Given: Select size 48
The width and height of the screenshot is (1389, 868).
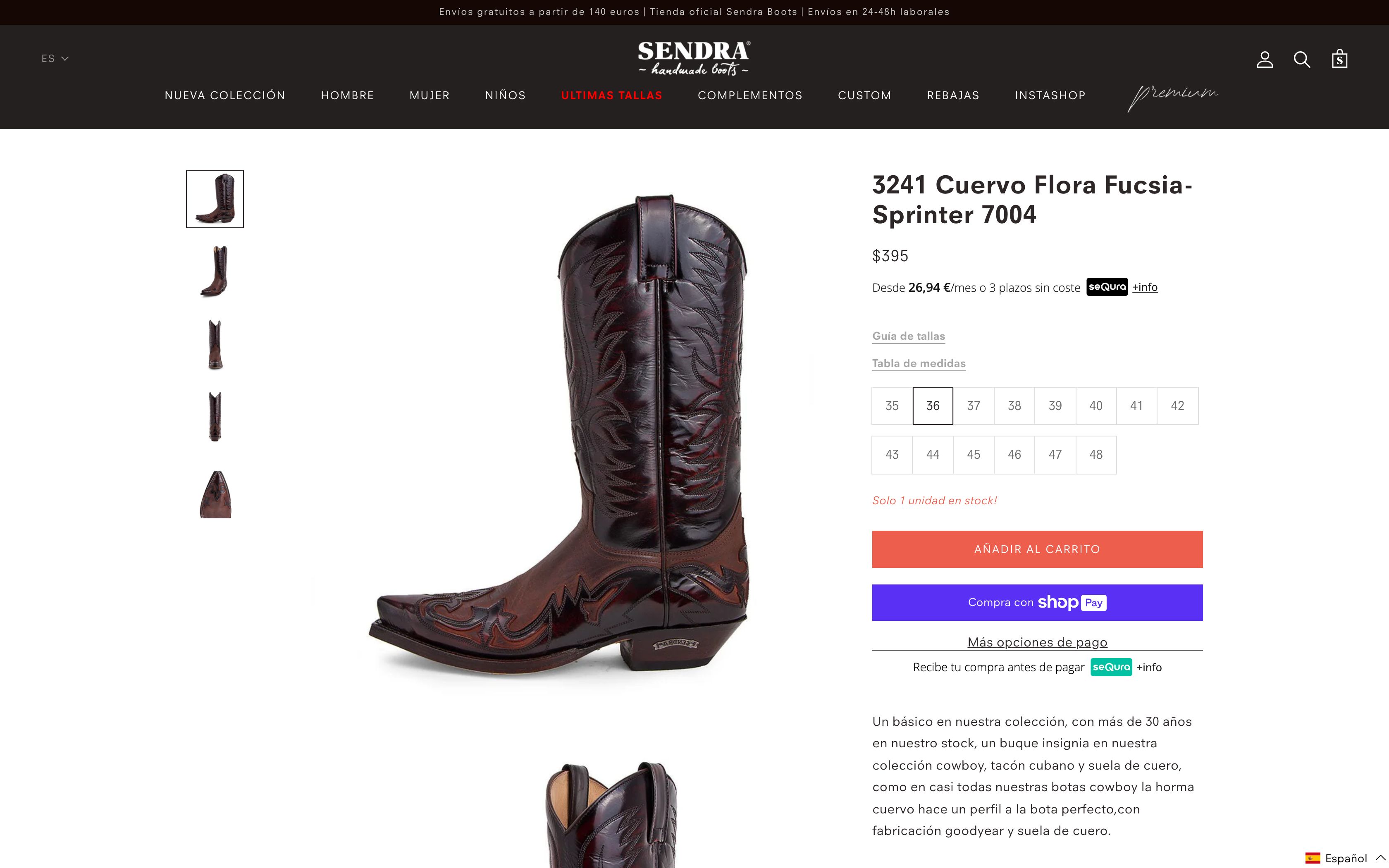Looking at the screenshot, I should coord(1096,455).
